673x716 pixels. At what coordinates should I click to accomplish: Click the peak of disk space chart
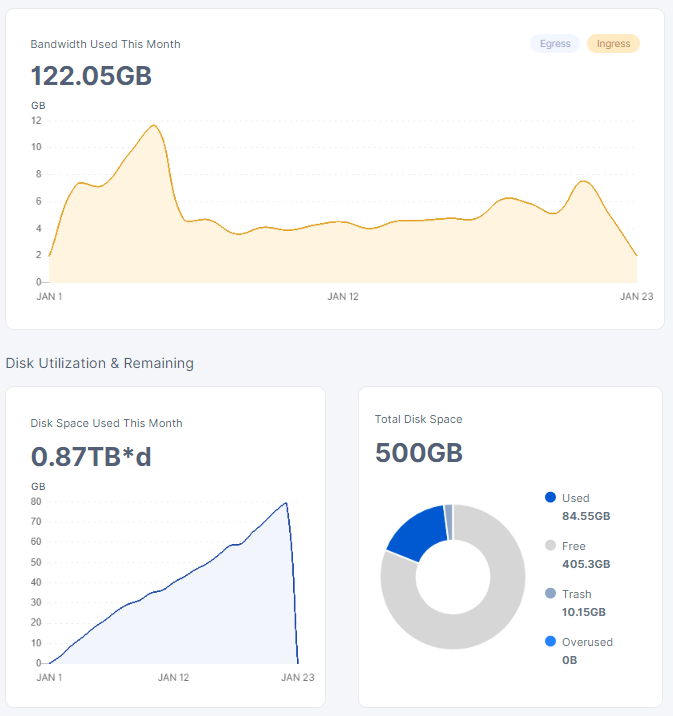tap(286, 503)
